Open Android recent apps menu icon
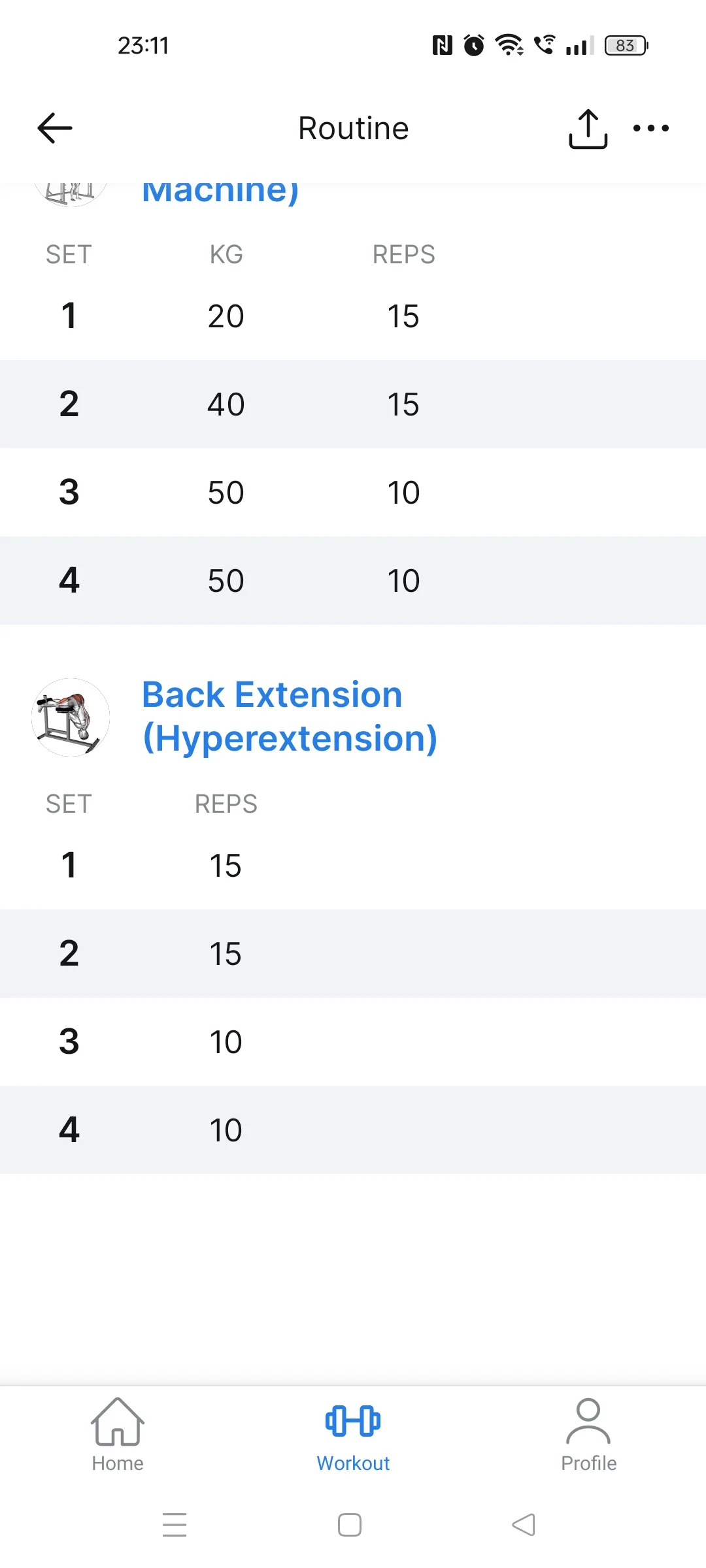The image size is (706, 1568). (x=175, y=1525)
